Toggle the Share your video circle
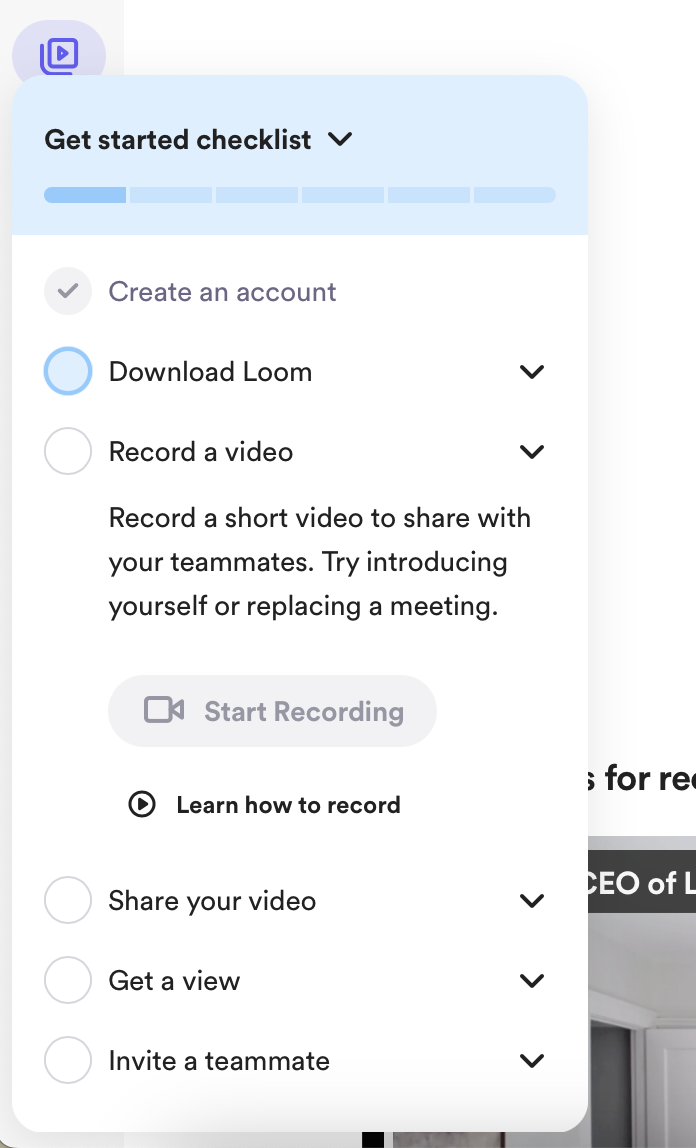 pos(68,900)
